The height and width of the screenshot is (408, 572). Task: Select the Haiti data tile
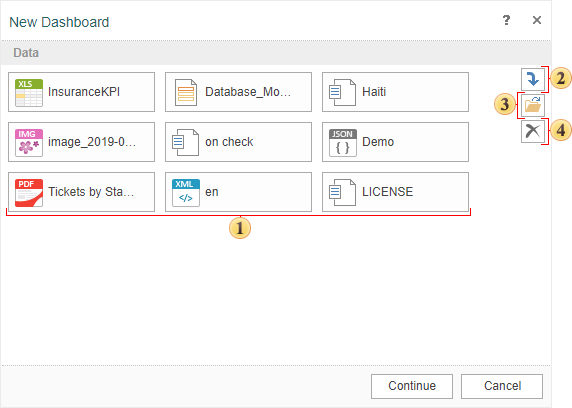click(395, 92)
